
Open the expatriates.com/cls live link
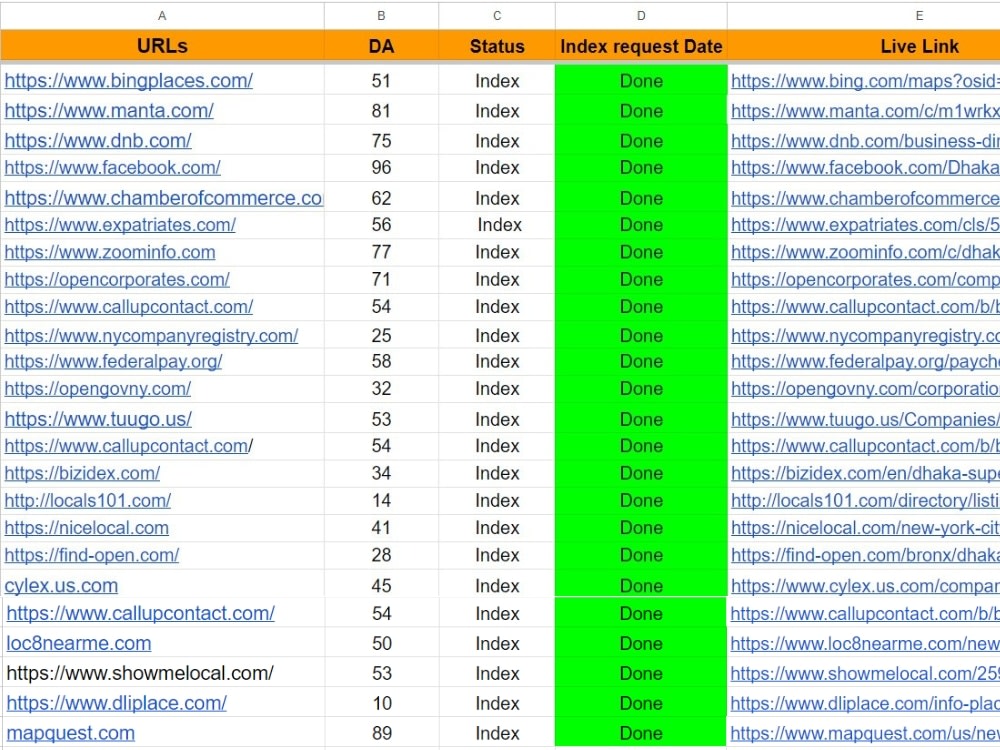[865, 225]
